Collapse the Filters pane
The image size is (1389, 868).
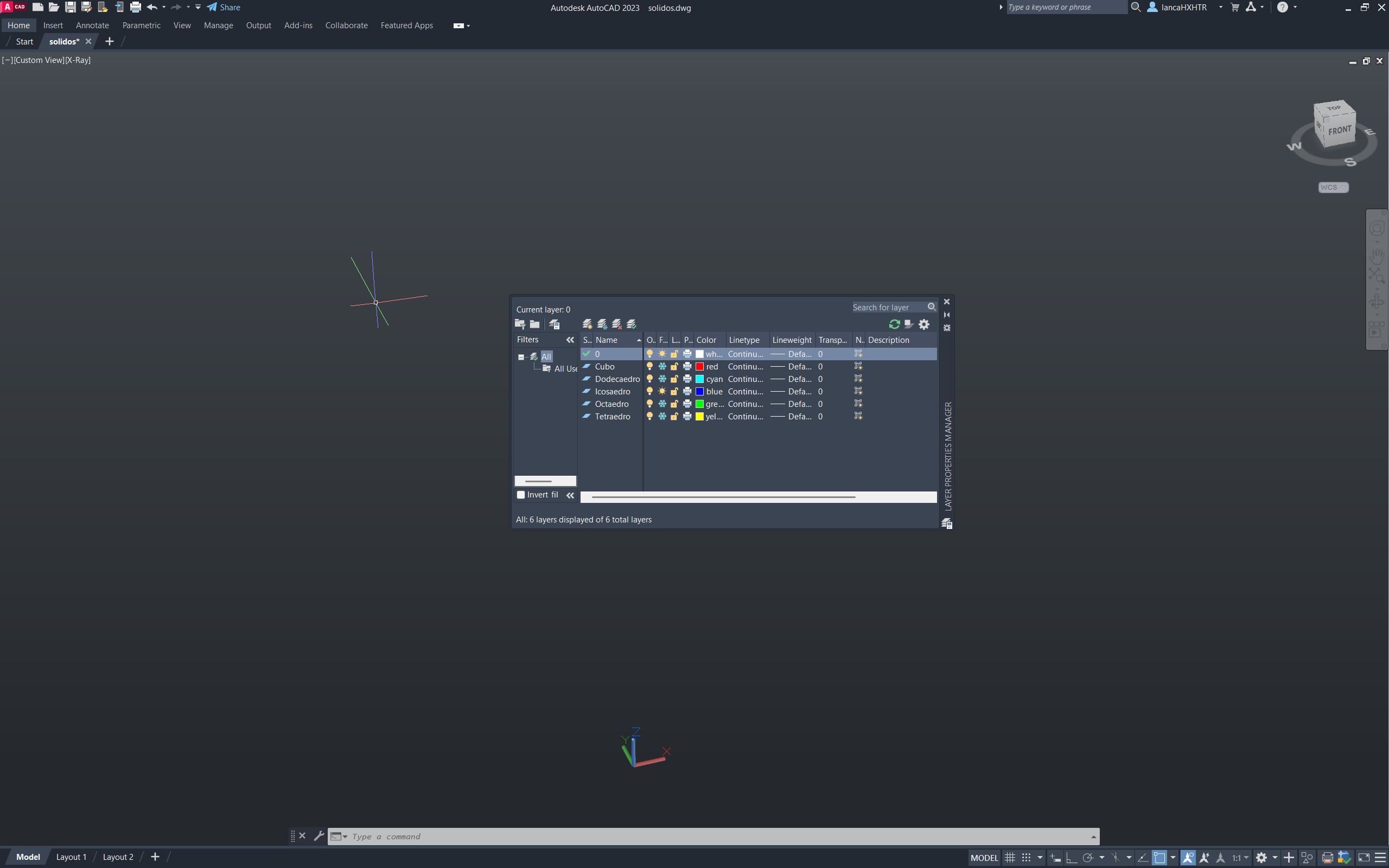pos(570,340)
